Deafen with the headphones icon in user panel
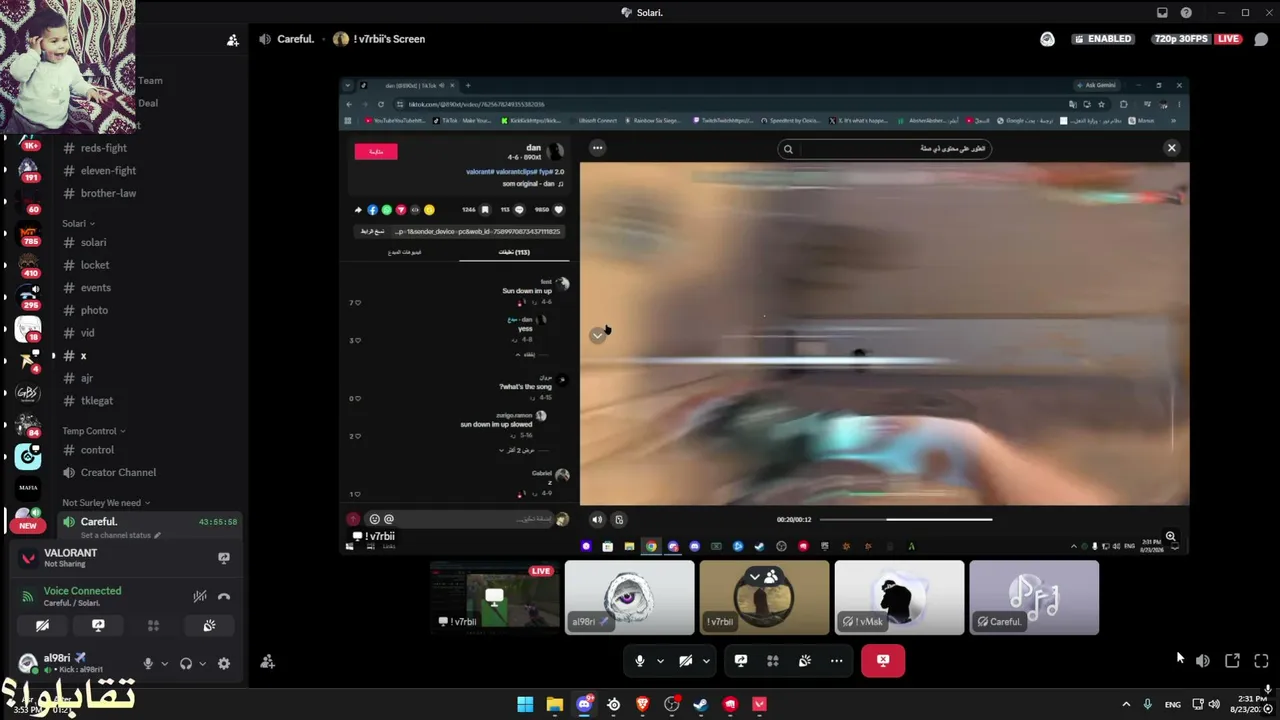The height and width of the screenshot is (720, 1280). (x=186, y=663)
